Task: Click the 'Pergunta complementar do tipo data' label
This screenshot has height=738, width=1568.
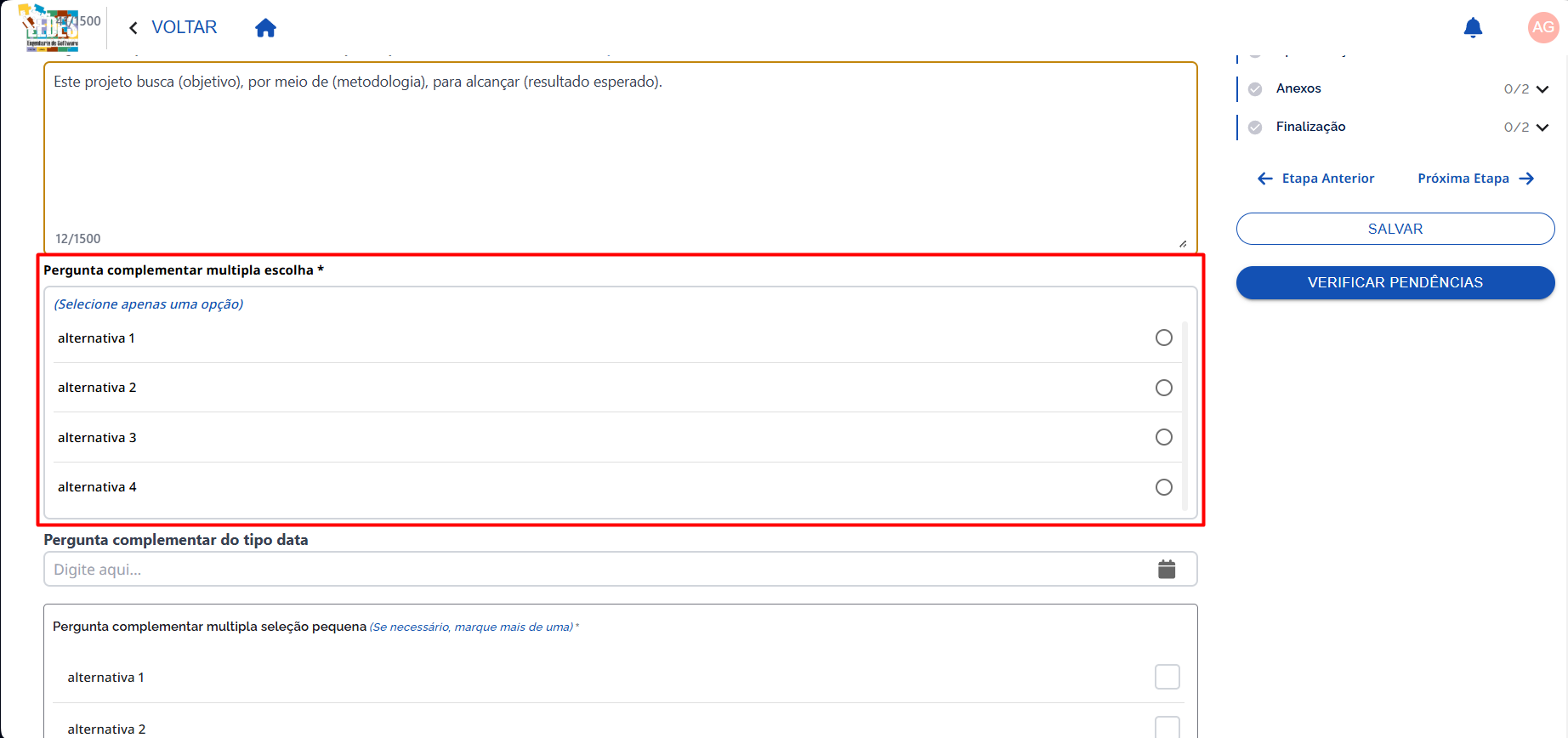Action: pyautogui.click(x=176, y=540)
